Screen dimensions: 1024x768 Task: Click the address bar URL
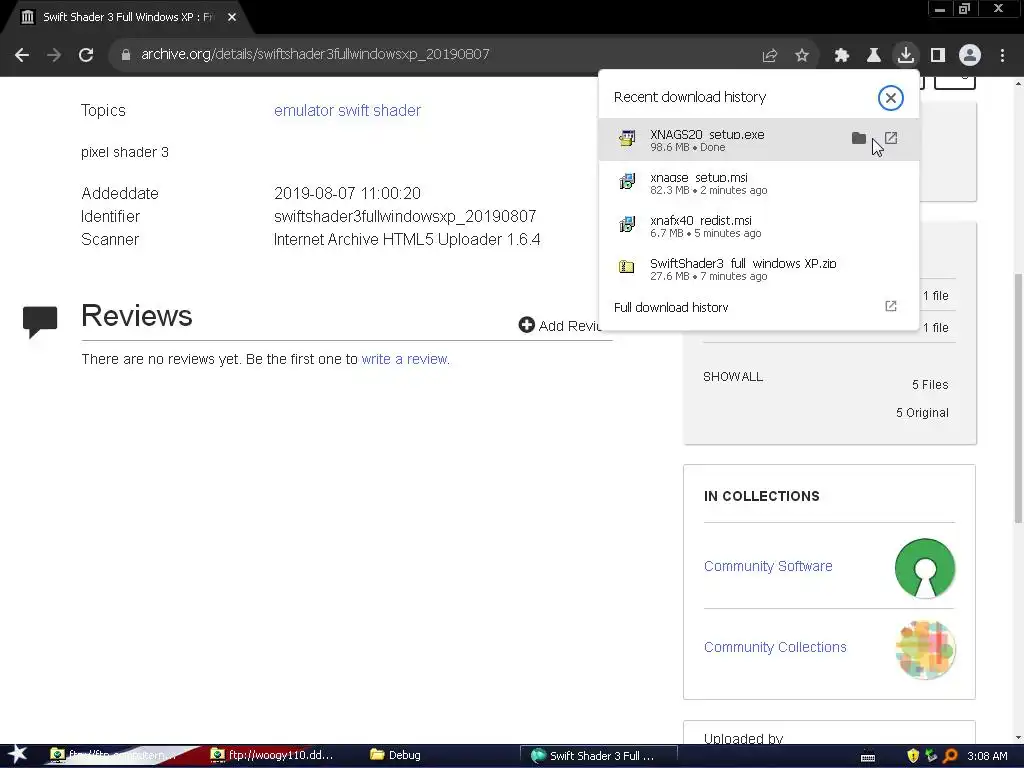pyautogui.click(x=315, y=54)
